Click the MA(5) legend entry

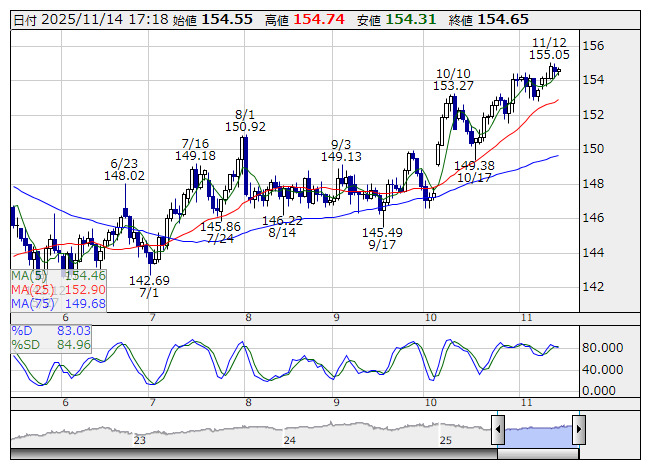pyautogui.click(x=58, y=276)
